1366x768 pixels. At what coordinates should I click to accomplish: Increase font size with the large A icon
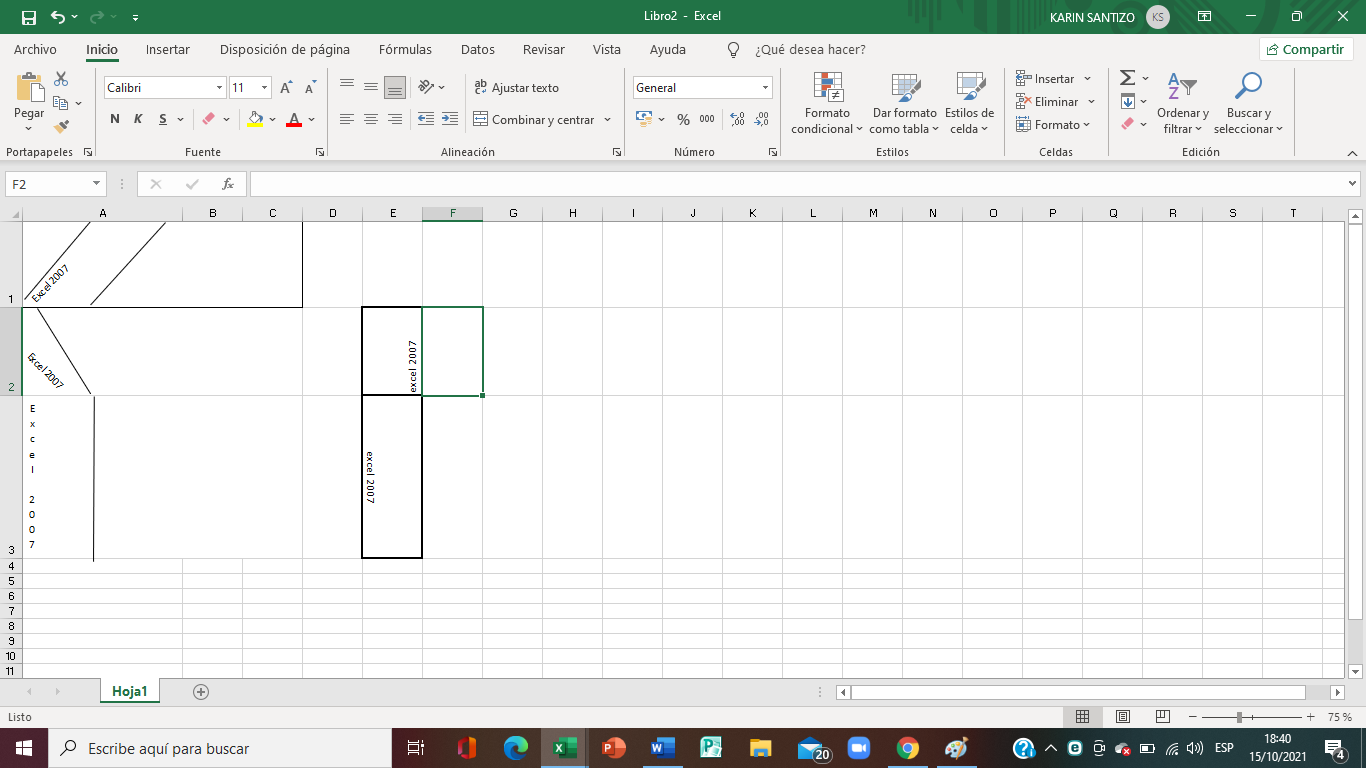pyautogui.click(x=286, y=88)
